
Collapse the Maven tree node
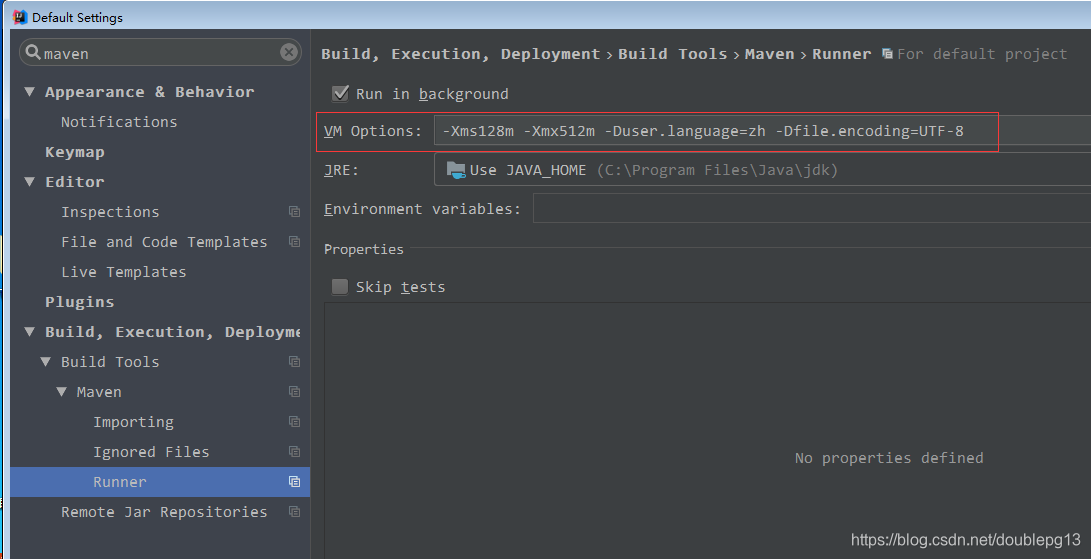(61, 391)
